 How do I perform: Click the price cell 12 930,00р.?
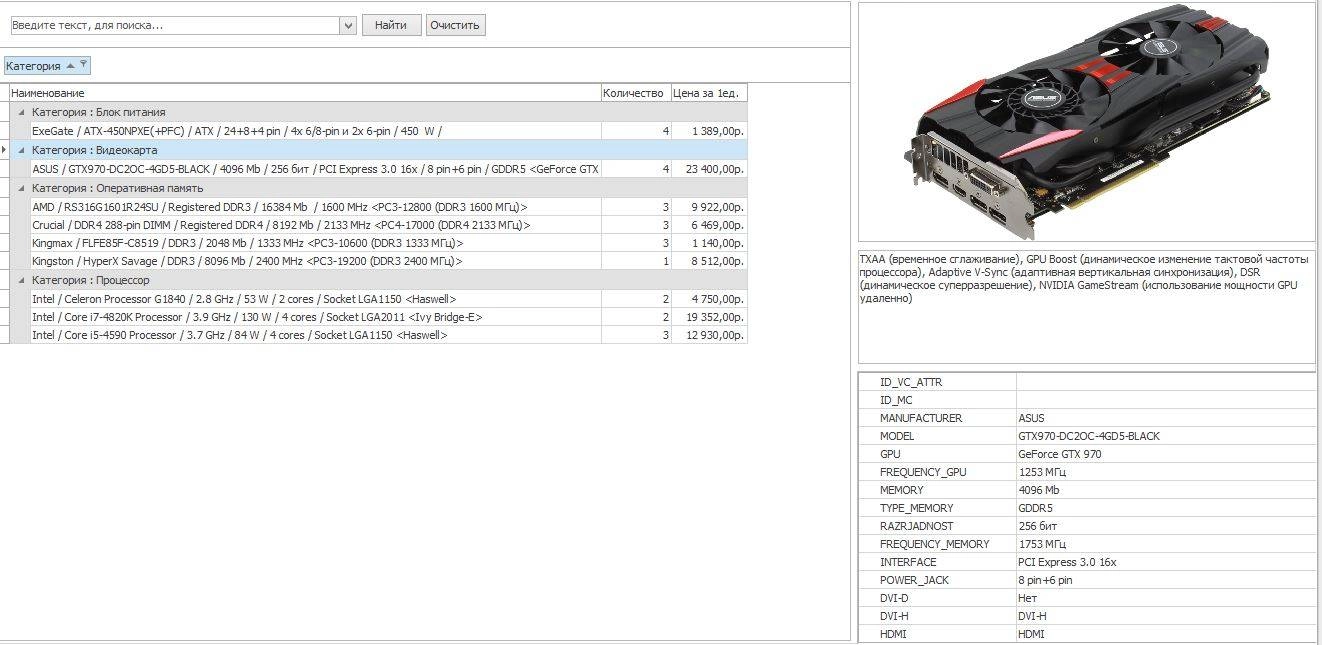point(709,335)
